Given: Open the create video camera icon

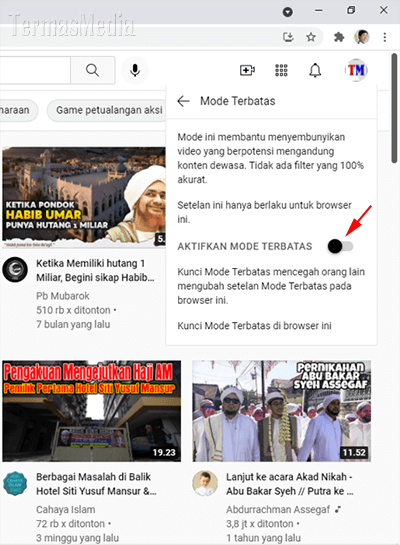Looking at the screenshot, I should pos(247,70).
